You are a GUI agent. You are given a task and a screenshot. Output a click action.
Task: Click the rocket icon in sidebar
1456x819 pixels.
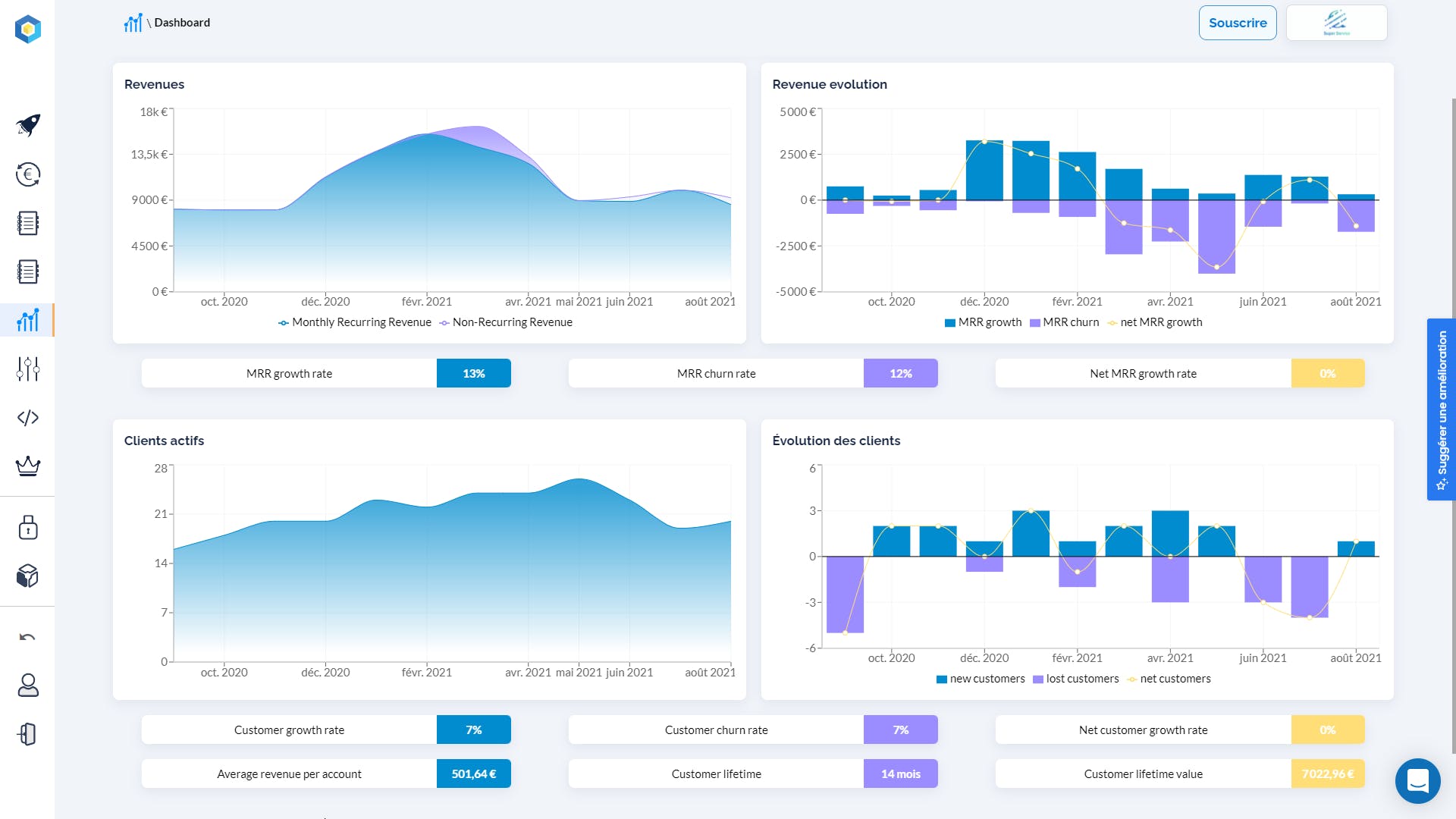(x=28, y=125)
